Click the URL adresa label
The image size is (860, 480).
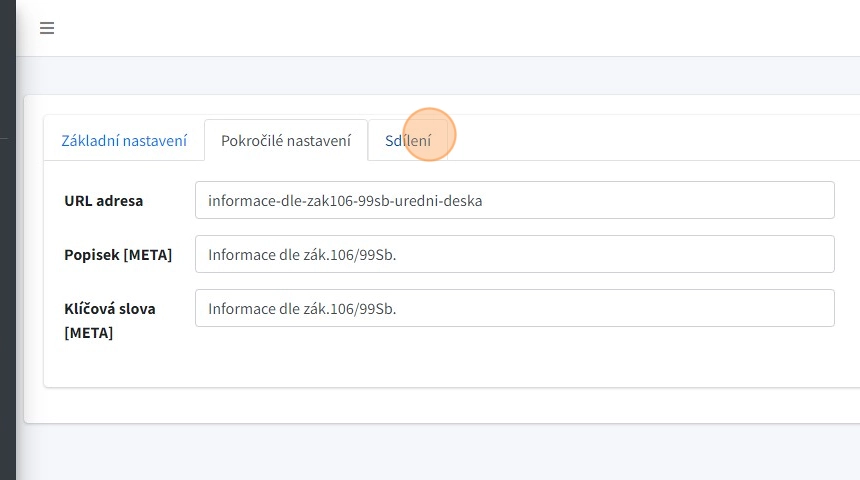103,200
